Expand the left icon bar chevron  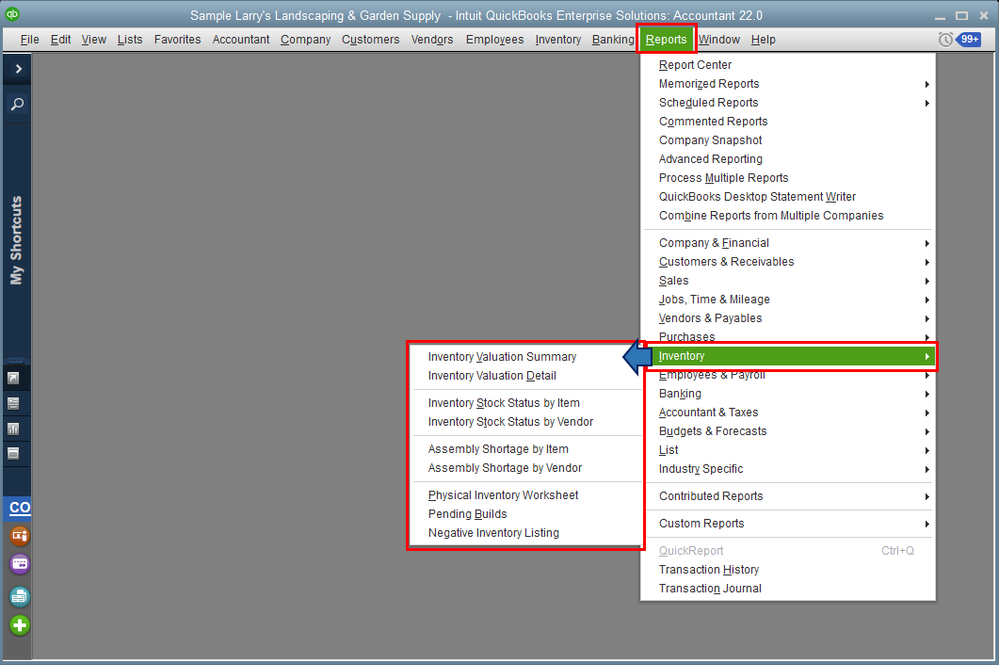(x=18, y=69)
